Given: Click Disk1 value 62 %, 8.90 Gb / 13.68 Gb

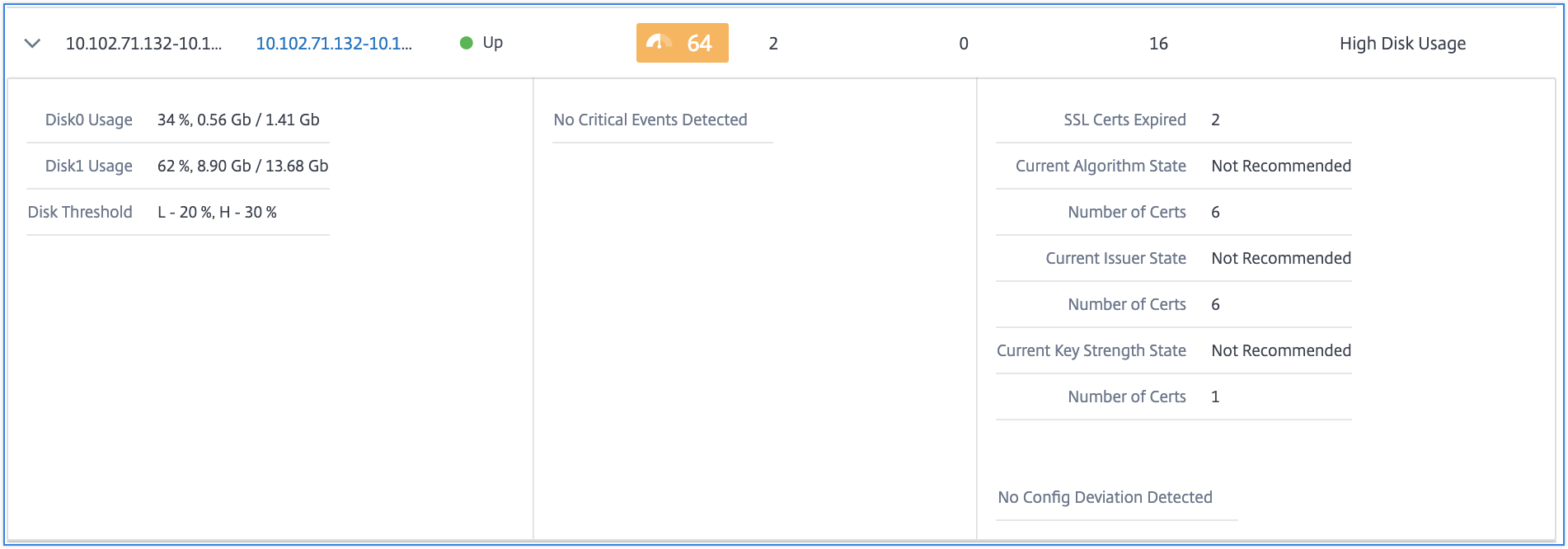Looking at the screenshot, I should tap(242, 166).
